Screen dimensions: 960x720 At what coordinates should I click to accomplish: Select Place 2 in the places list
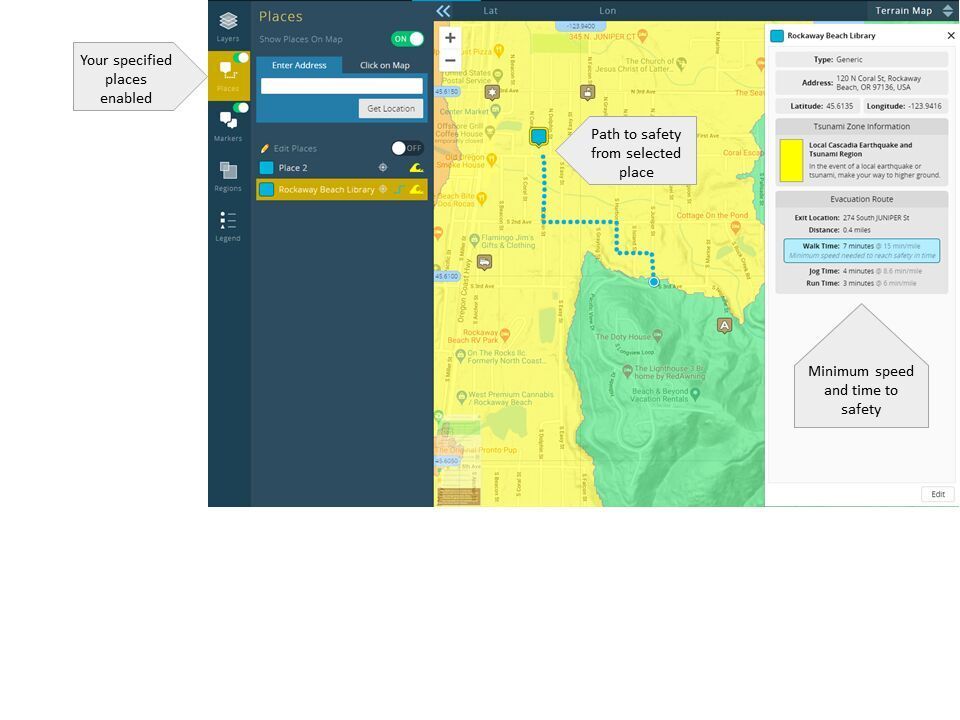tap(342, 168)
